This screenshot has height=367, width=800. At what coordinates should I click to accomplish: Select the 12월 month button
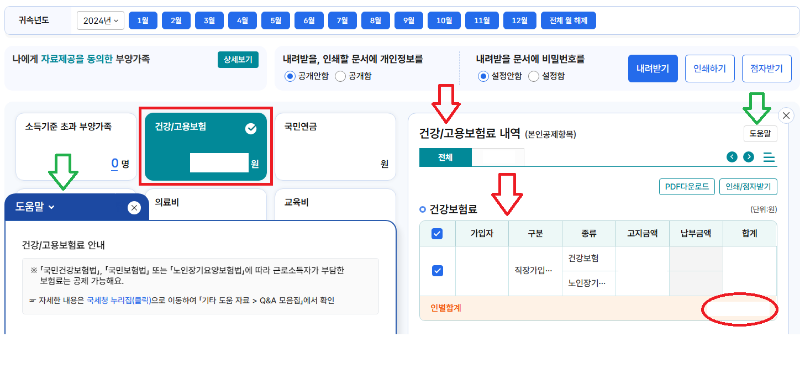[520, 20]
